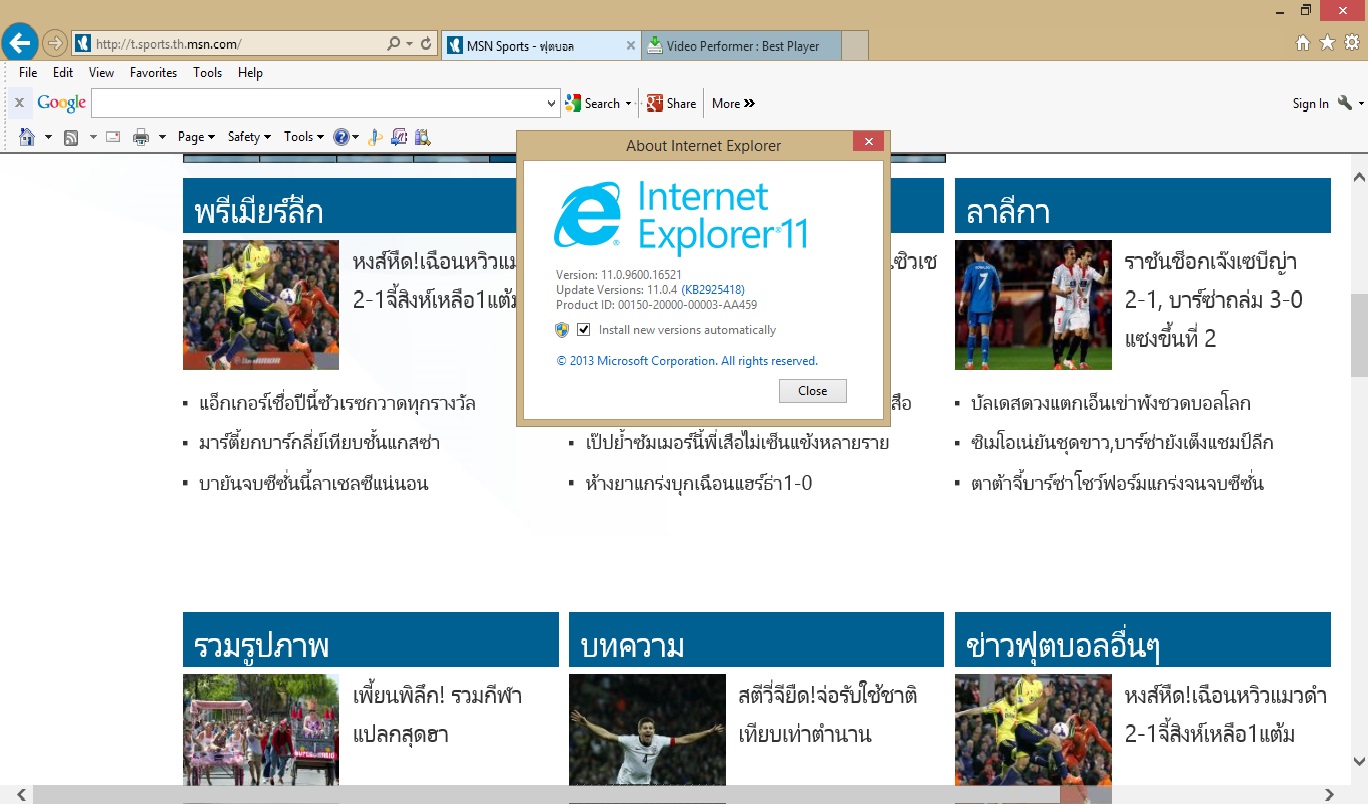Screen dimensions: 1368x804
Task: Open the Google Search button dropdown arrow
Action: (628, 103)
